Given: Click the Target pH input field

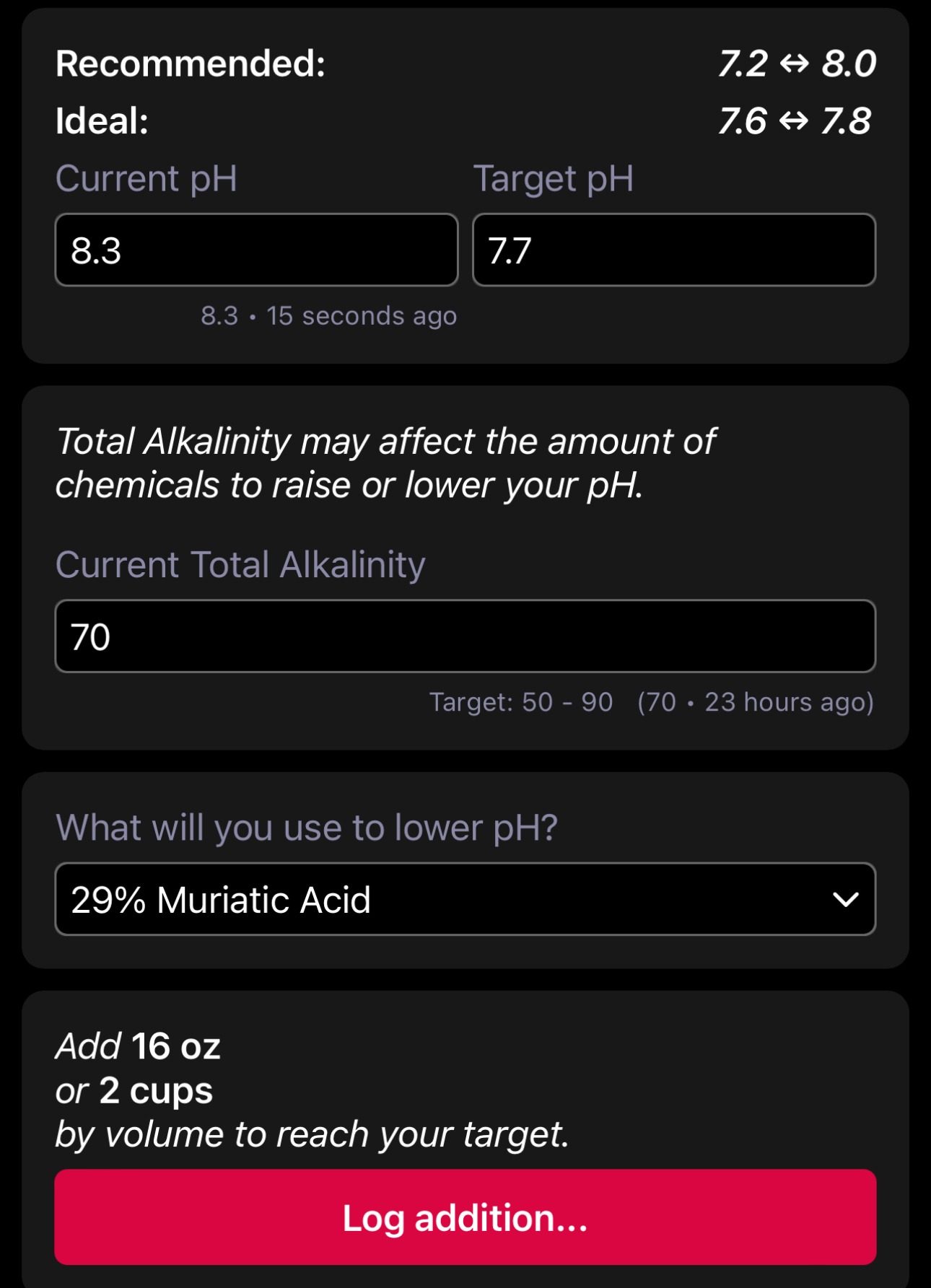Looking at the screenshot, I should (674, 250).
